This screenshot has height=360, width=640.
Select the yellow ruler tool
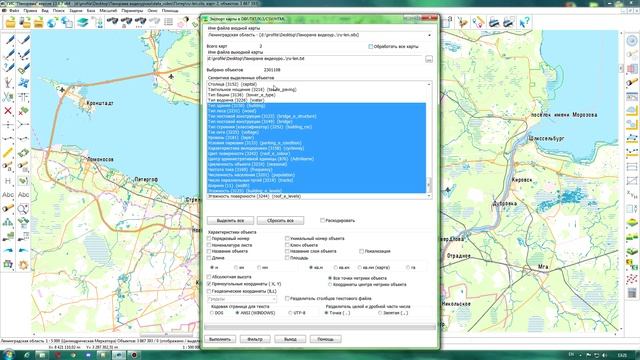[8, 153]
